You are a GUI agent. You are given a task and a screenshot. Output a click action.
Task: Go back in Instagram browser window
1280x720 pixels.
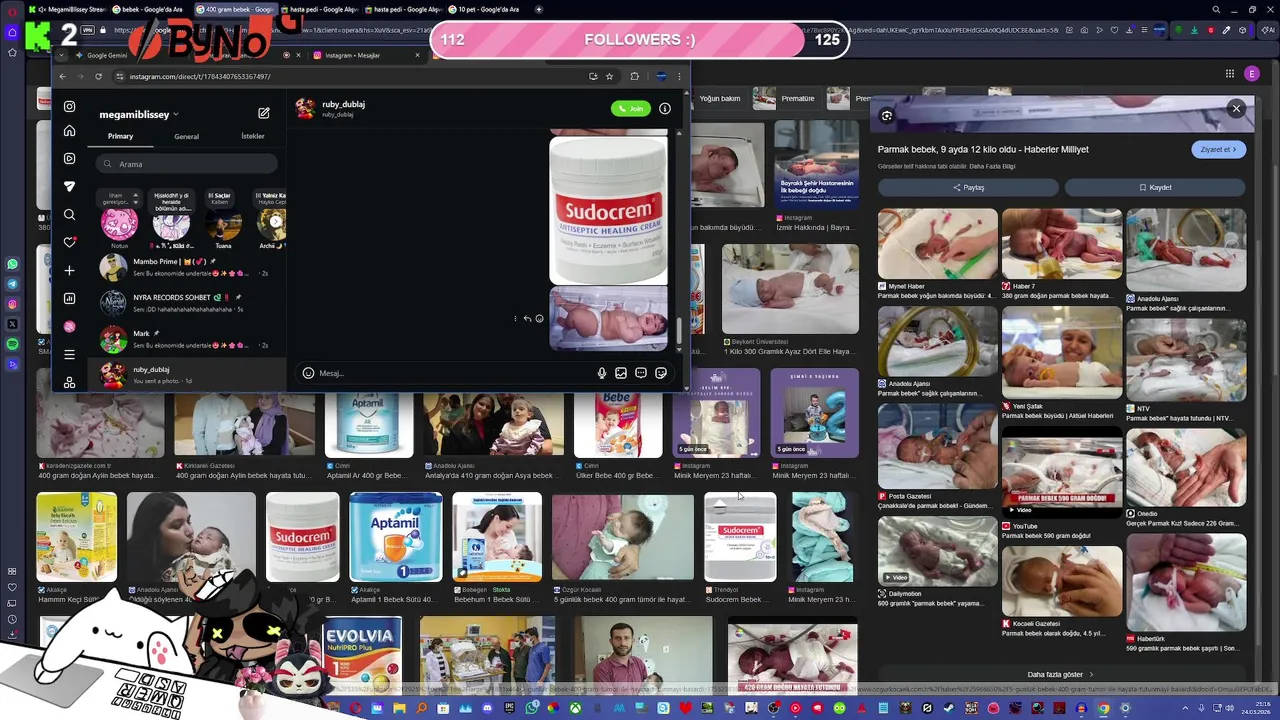coord(62,76)
